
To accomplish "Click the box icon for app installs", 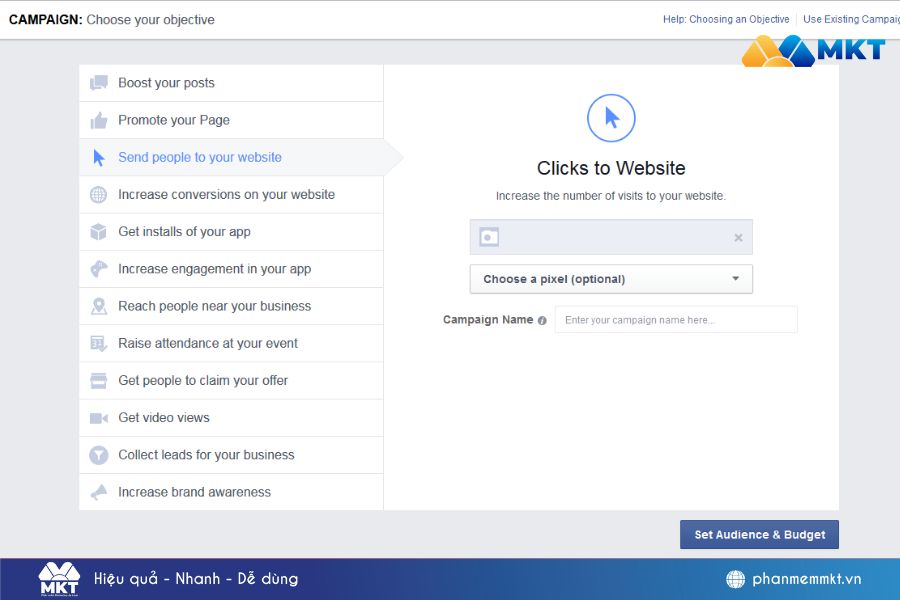I will coord(98,232).
